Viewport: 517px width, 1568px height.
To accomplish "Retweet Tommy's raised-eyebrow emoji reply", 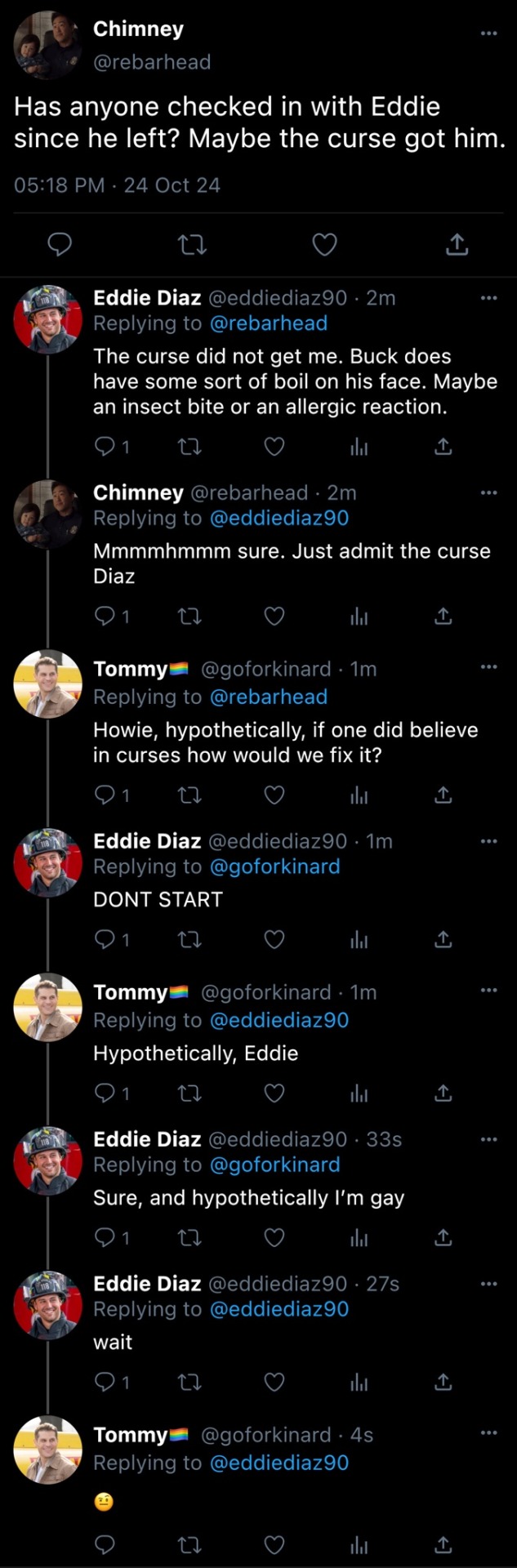I will pos(189,1544).
